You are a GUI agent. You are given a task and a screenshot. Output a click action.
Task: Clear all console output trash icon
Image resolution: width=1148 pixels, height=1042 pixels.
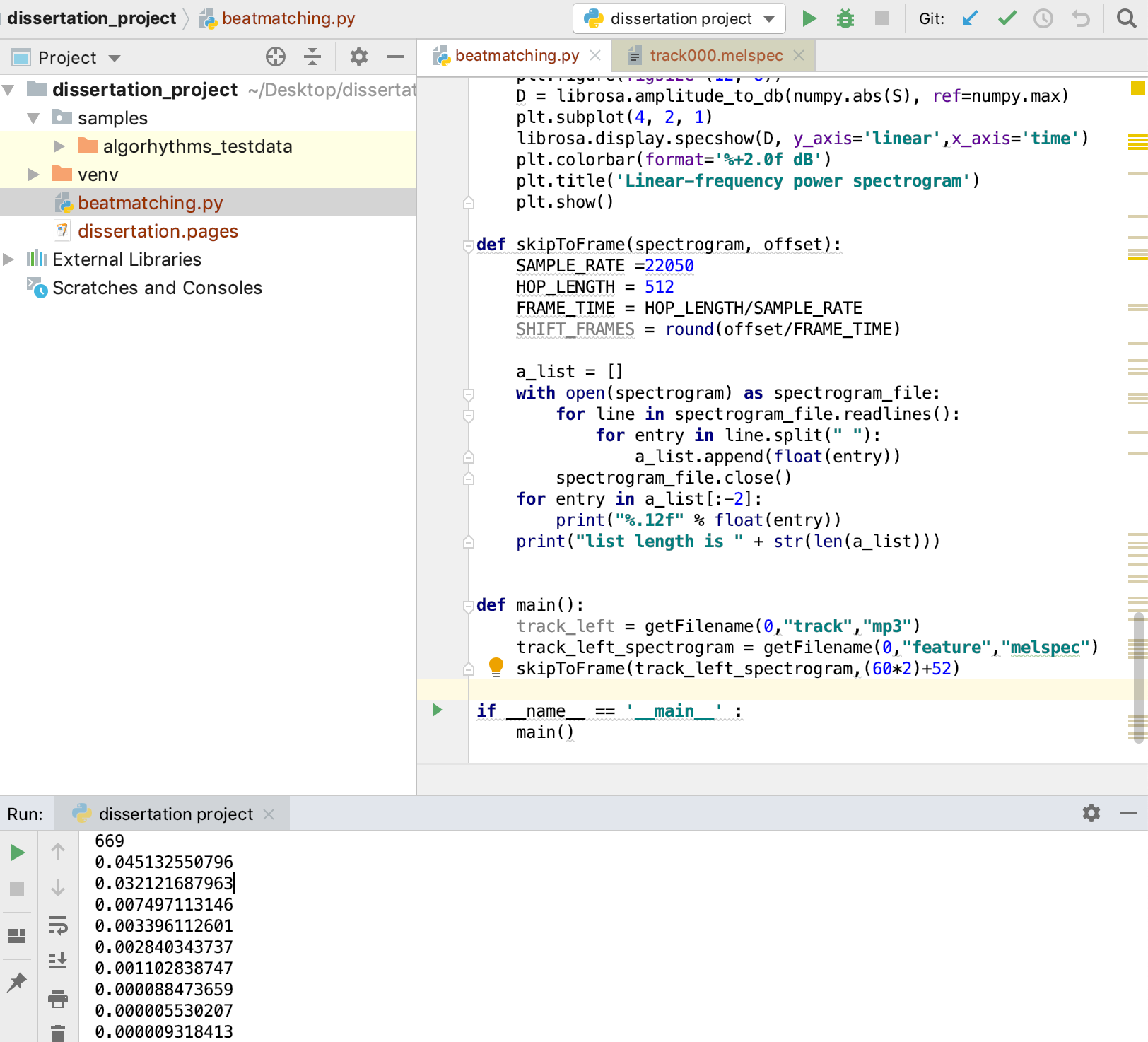(58, 1034)
